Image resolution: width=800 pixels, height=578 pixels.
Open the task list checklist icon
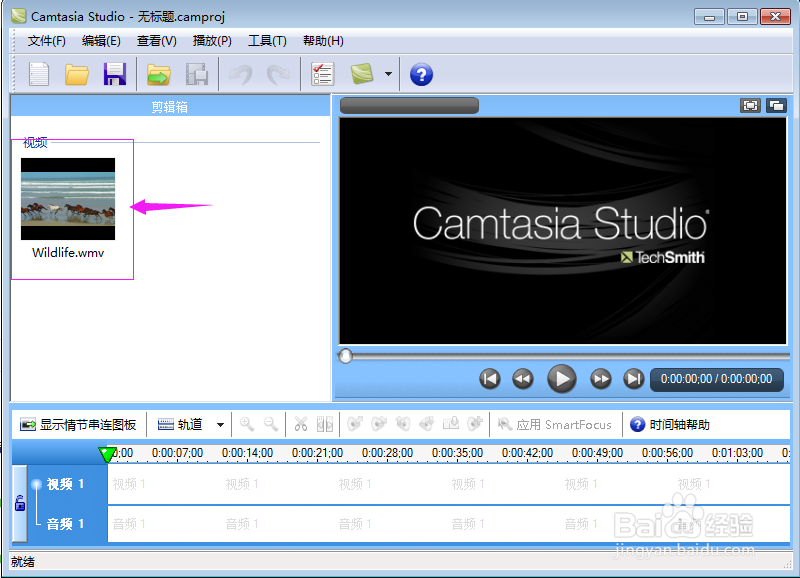(322, 74)
